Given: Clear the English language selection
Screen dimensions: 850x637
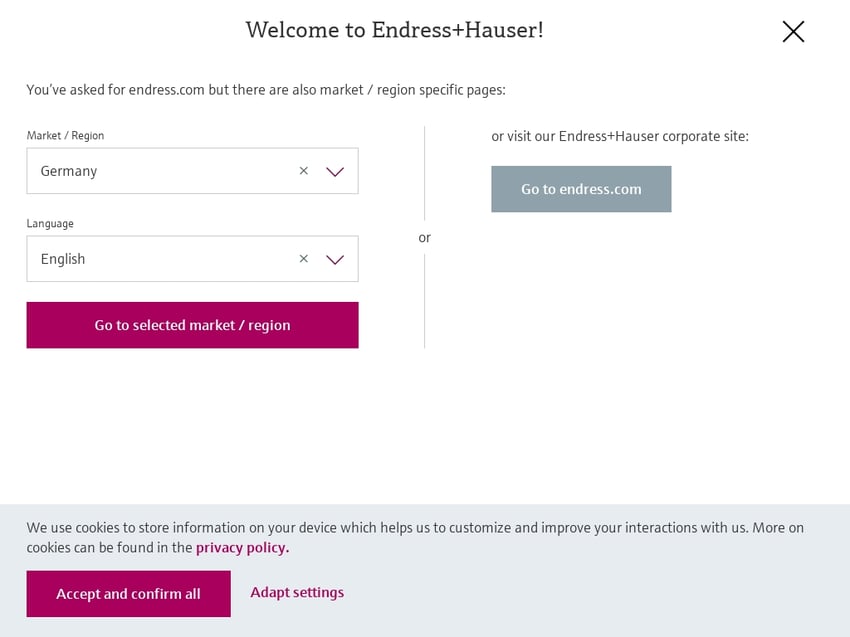Looking at the screenshot, I should tap(304, 259).
